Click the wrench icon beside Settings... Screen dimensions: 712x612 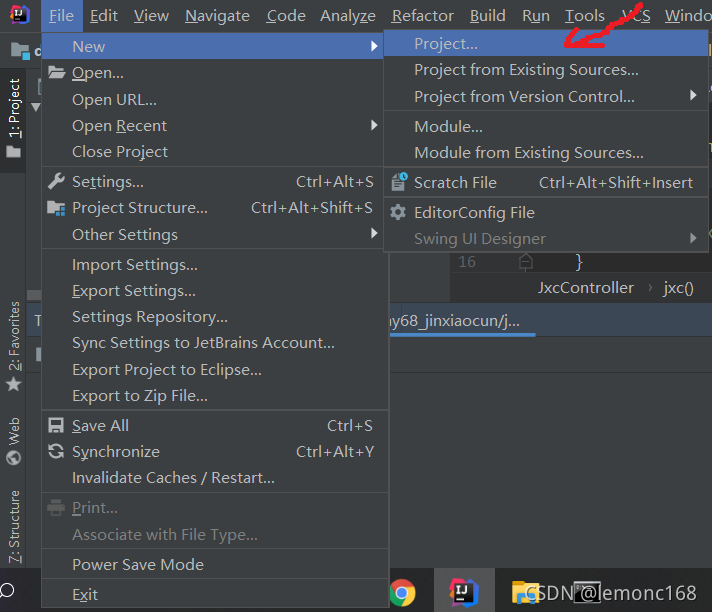56,182
